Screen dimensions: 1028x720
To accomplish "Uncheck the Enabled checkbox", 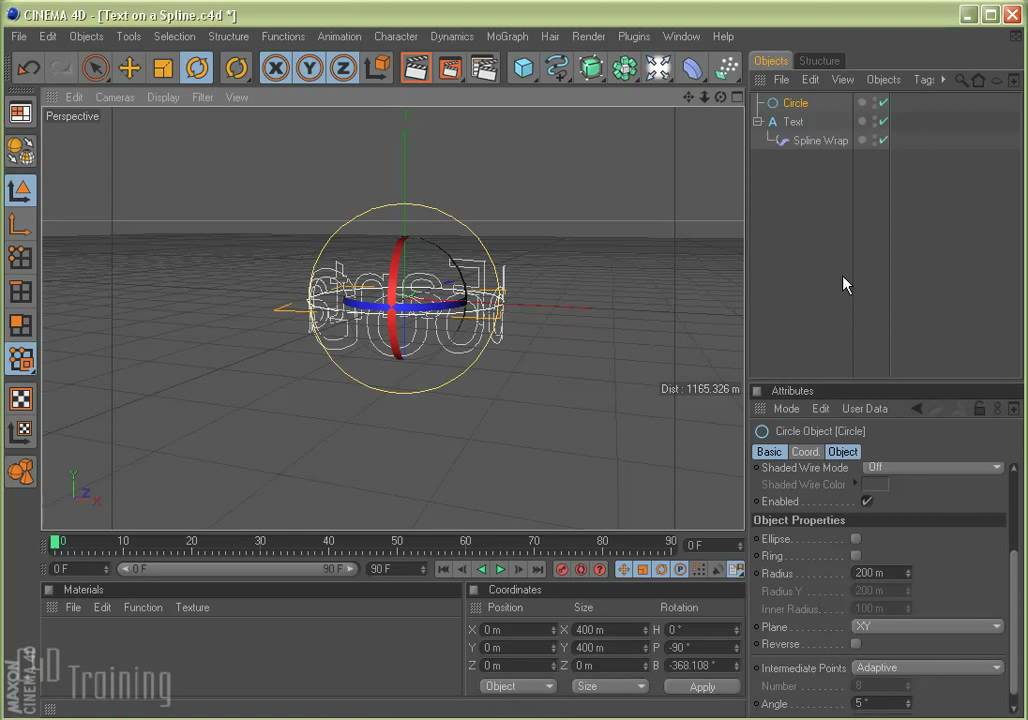I will 867,501.
